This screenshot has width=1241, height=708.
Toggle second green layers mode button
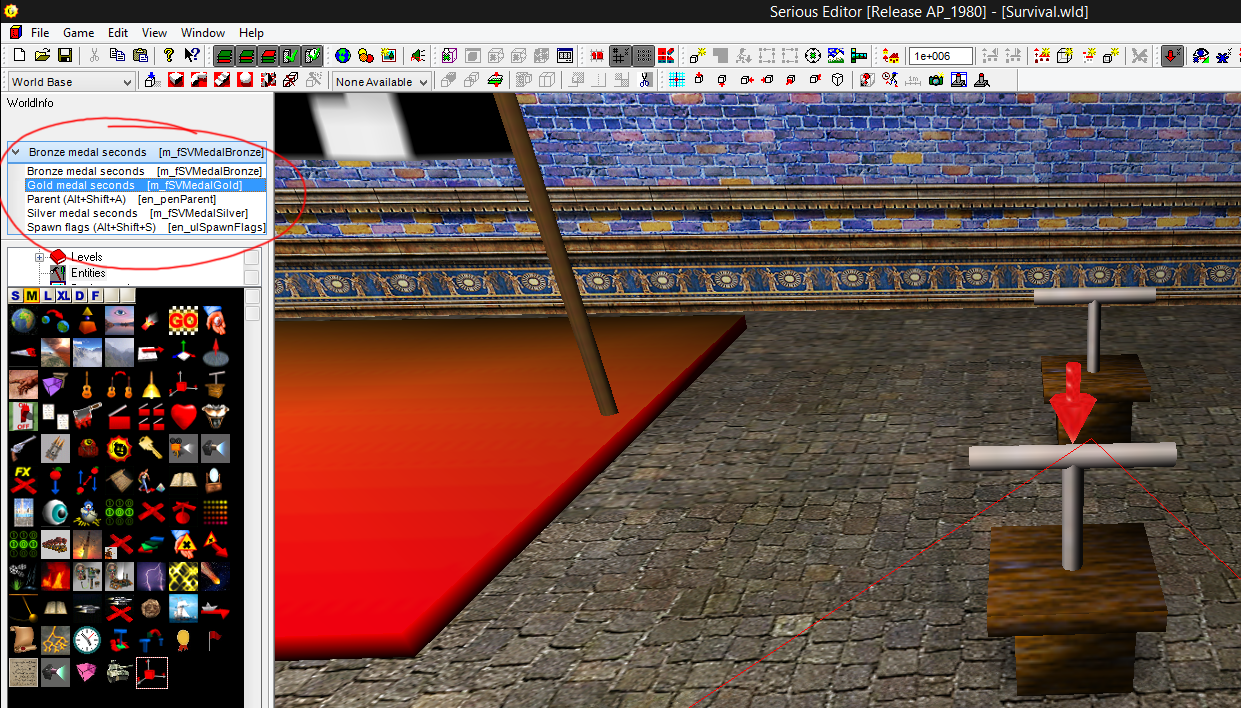[246, 56]
